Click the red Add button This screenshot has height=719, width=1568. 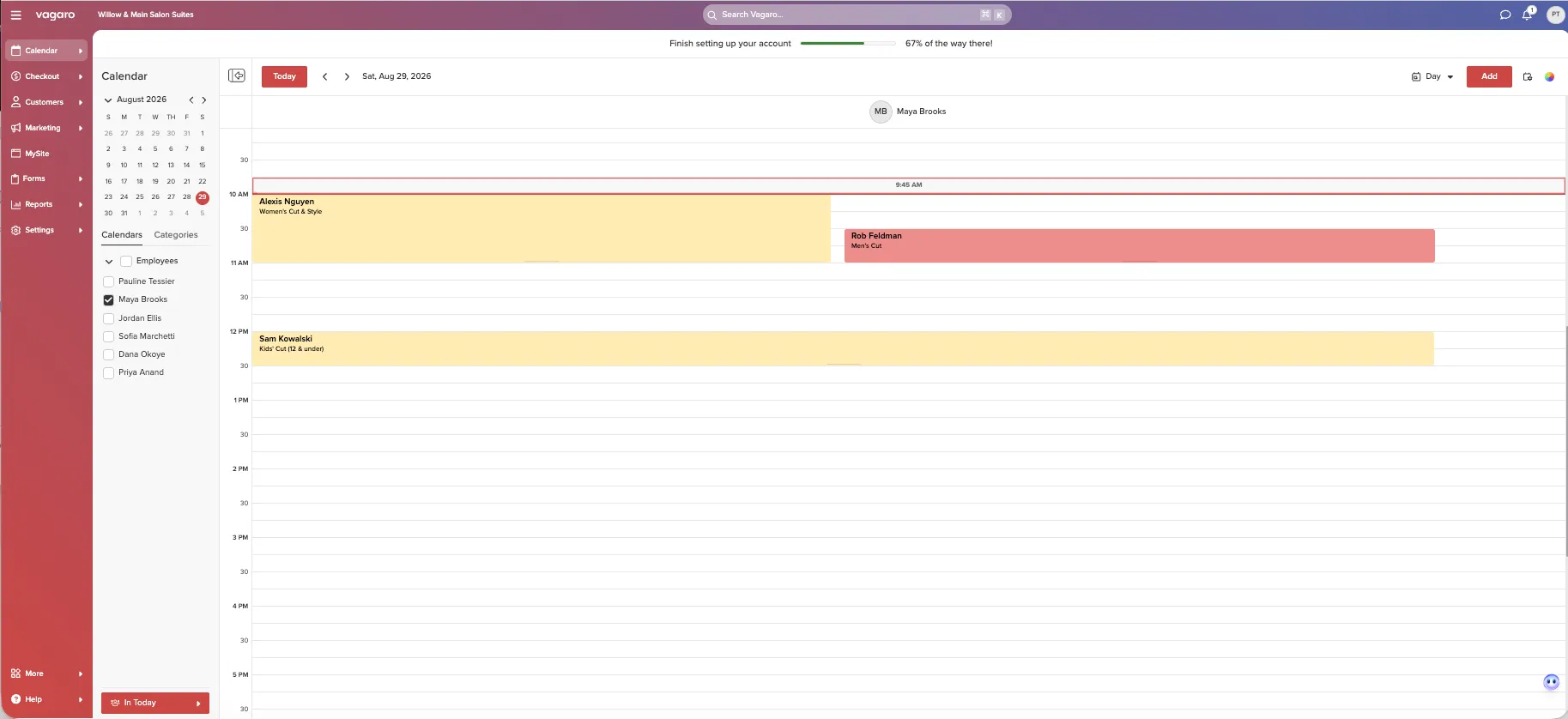pyautogui.click(x=1489, y=76)
